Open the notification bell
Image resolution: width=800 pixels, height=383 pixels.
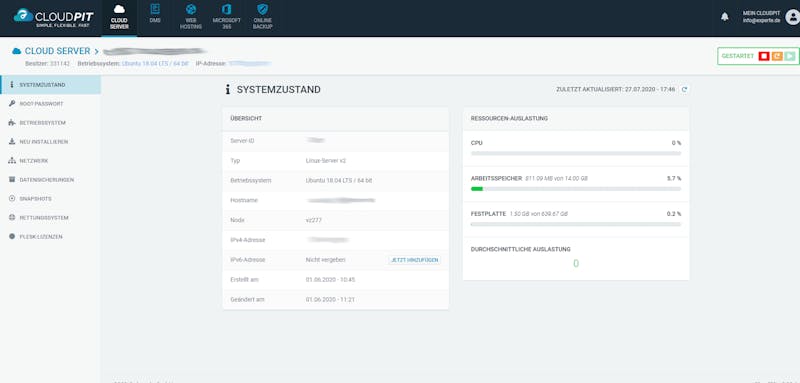pos(724,17)
